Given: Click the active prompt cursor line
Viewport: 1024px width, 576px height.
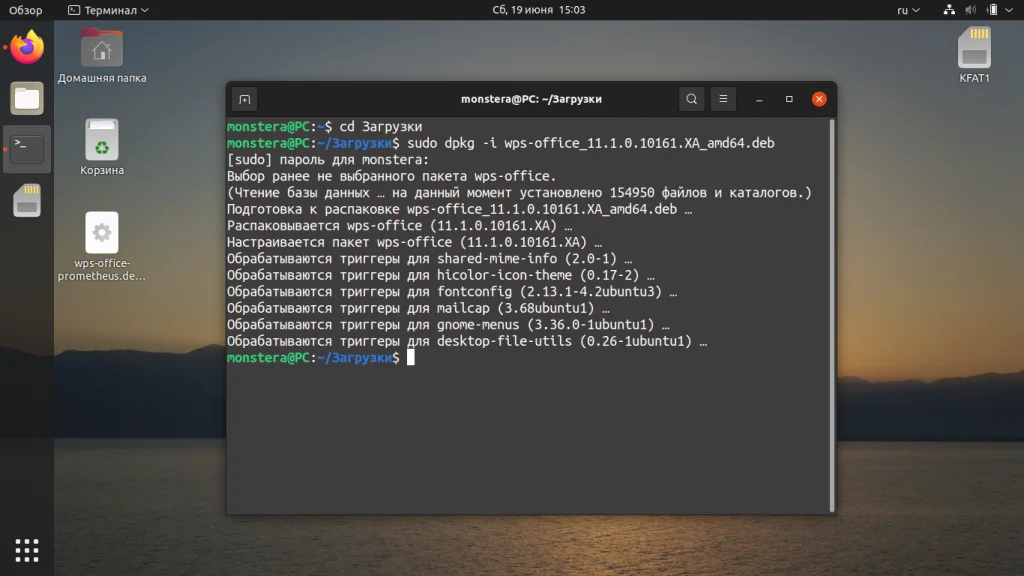Looking at the screenshot, I should click(321, 358).
